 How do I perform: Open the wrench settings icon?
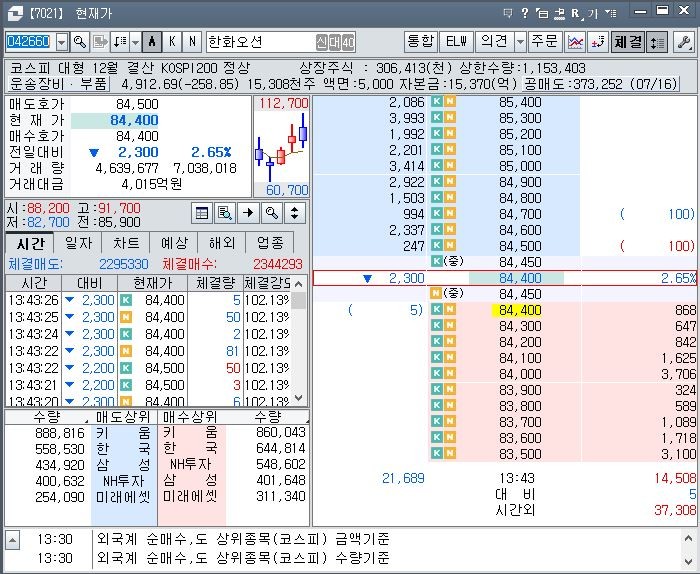(x=683, y=42)
